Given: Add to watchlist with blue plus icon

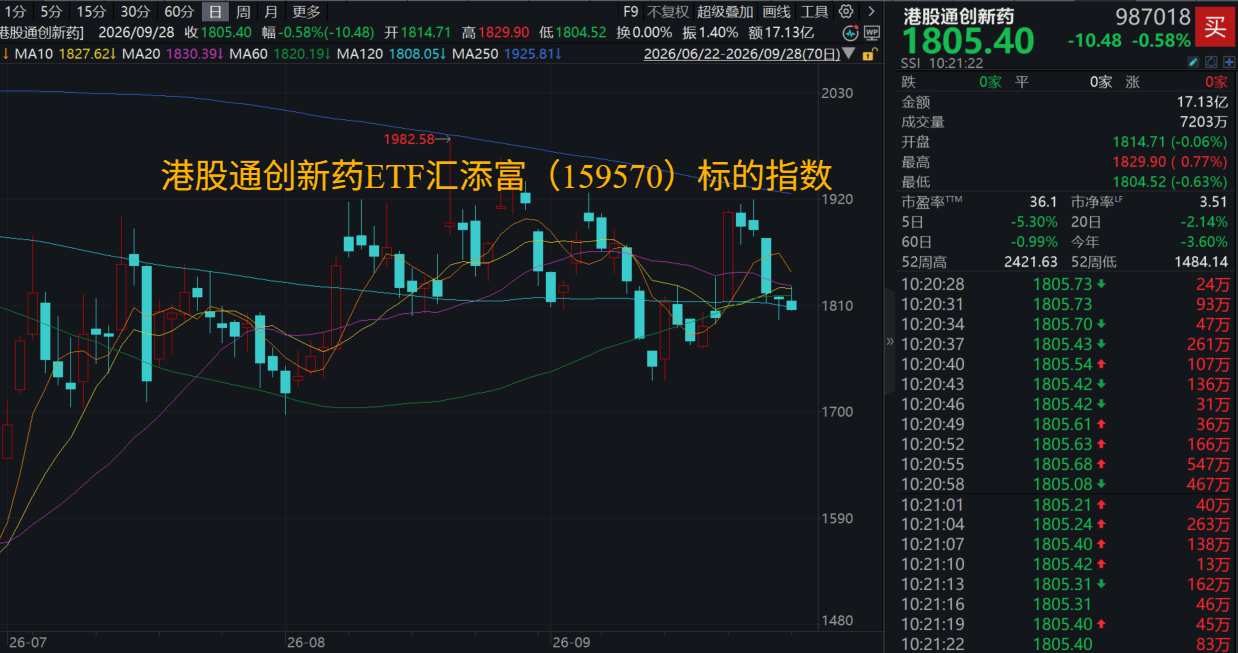Looking at the screenshot, I should (1229, 62).
